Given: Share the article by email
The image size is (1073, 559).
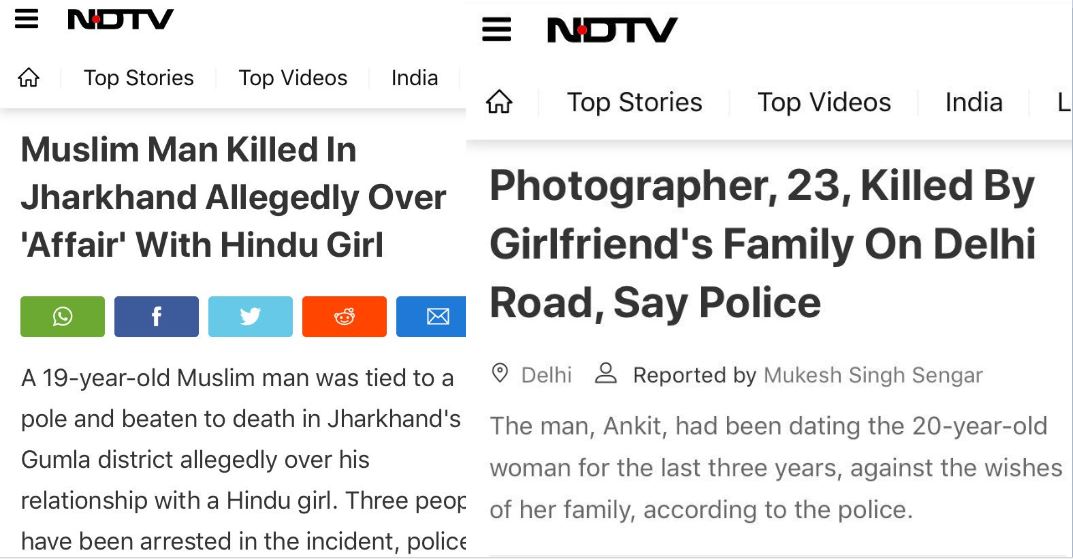Looking at the screenshot, I should [x=432, y=317].
